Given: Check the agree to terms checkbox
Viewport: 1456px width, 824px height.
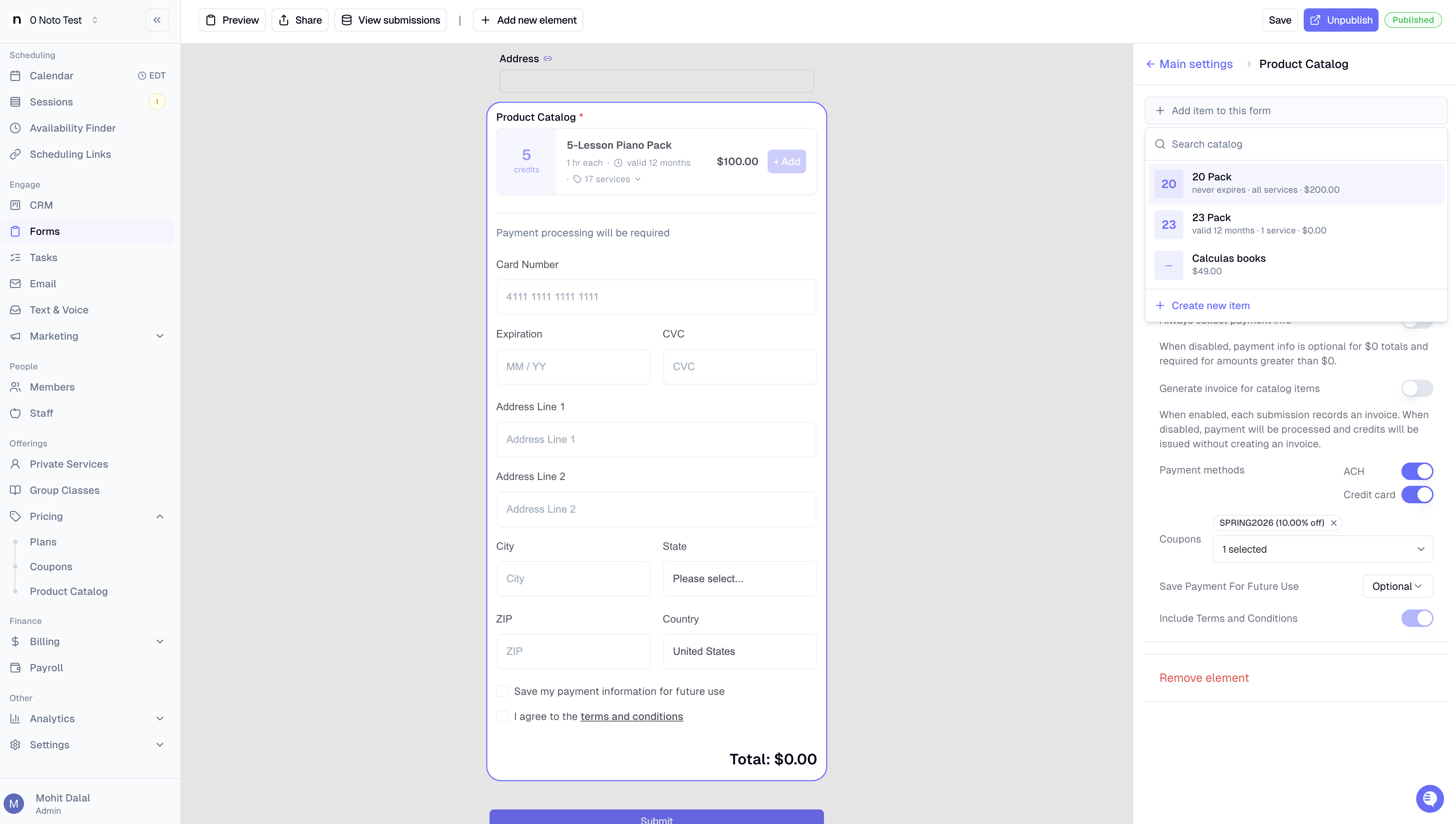Looking at the screenshot, I should coord(502,716).
